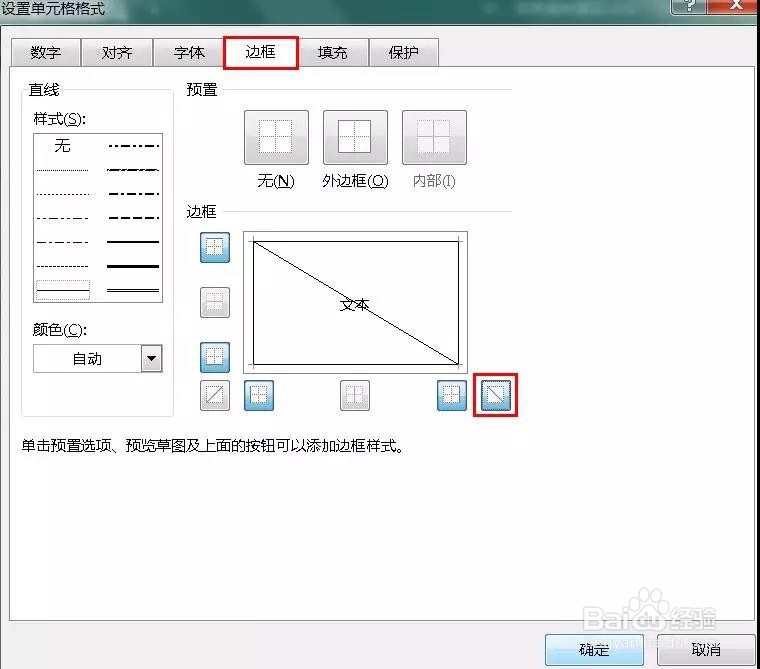The width and height of the screenshot is (760, 669).
Task: Choose the thin solid line style in left column
Action: click(x=63, y=290)
